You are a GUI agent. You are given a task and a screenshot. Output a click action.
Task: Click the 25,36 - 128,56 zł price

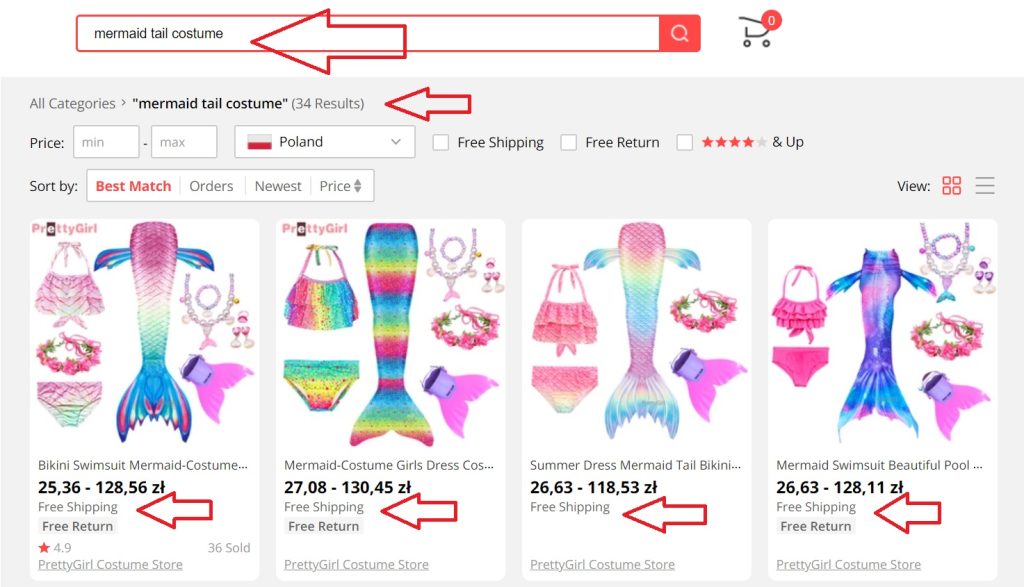pyautogui.click(x=102, y=487)
